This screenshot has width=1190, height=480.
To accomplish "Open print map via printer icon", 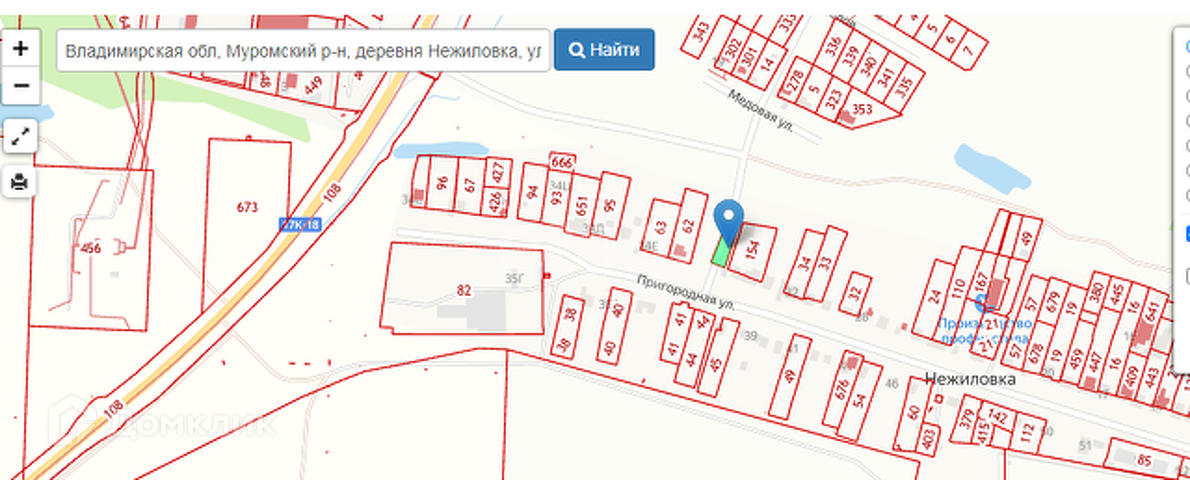I will 20,181.
